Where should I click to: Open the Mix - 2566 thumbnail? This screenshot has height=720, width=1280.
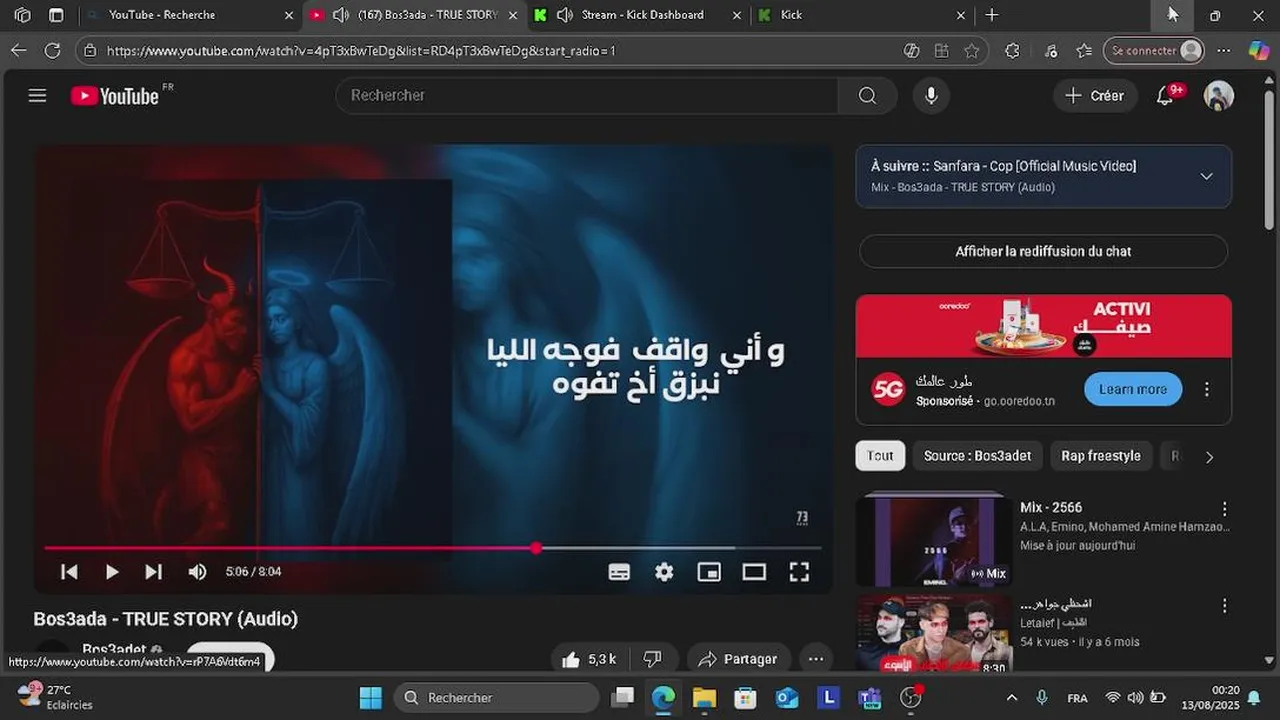click(x=934, y=540)
